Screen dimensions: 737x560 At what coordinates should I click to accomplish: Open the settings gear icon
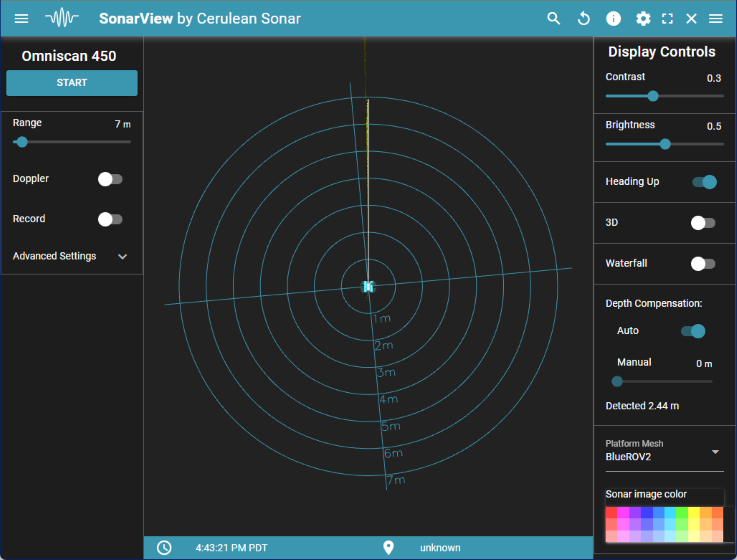[x=643, y=19]
